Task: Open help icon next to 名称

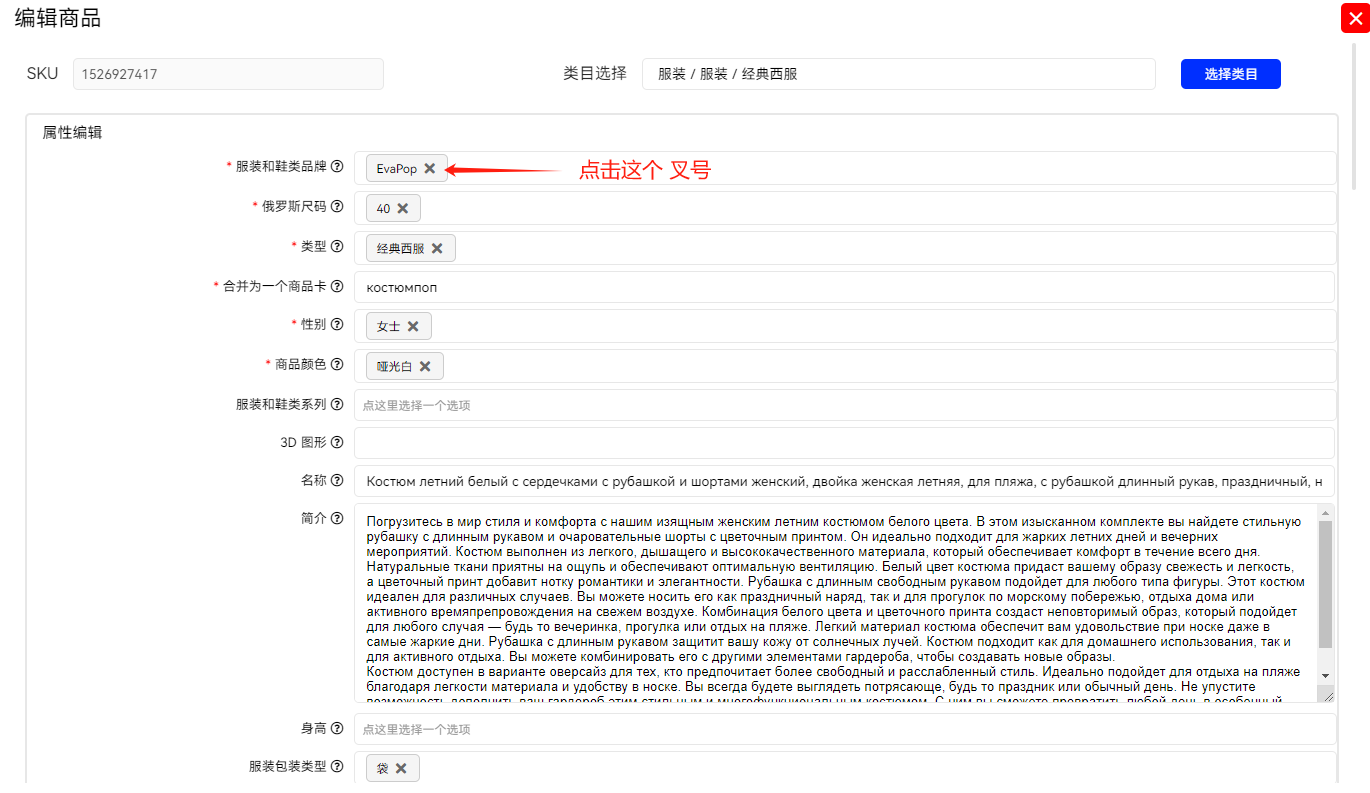Action: 337,480
